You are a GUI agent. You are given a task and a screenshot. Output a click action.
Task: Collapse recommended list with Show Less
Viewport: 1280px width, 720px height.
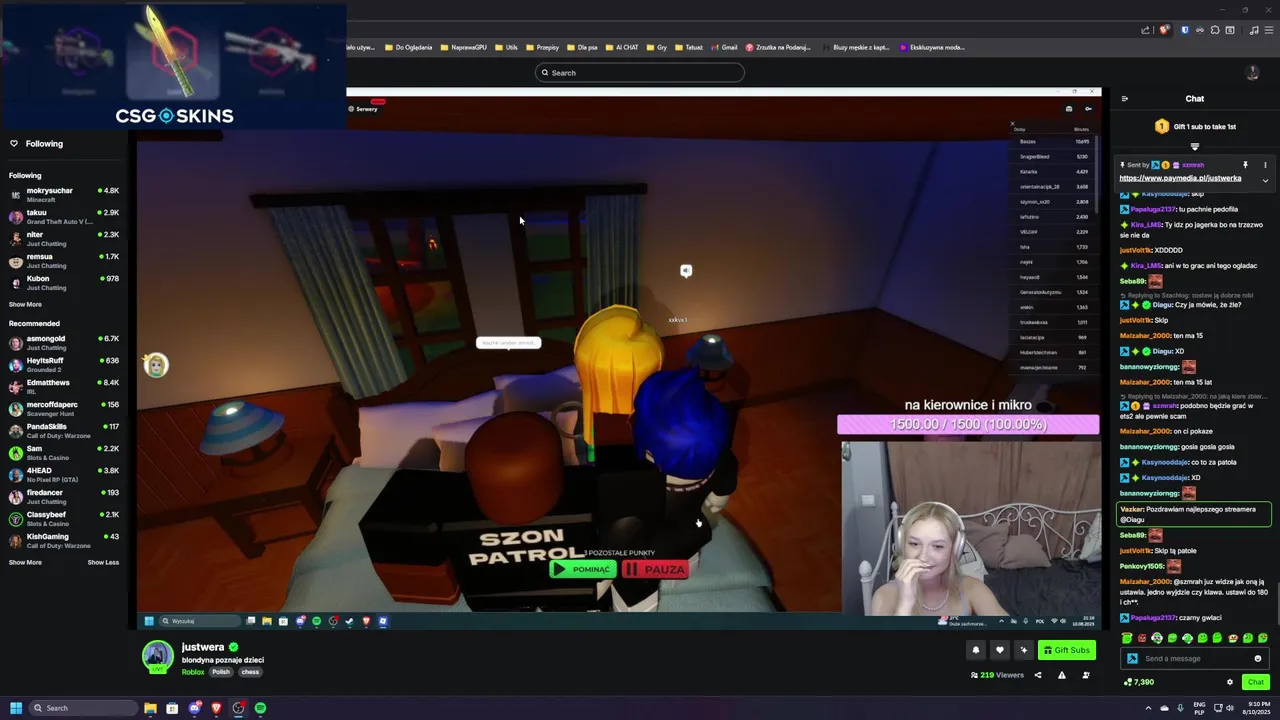point(103,562)
